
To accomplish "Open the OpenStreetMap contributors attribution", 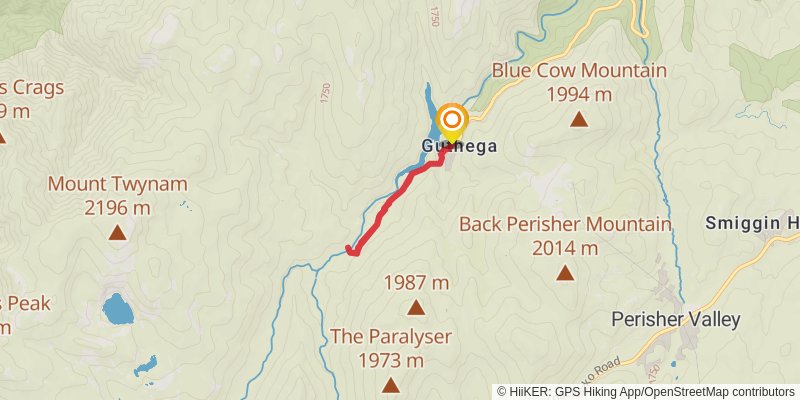I will [x=719, y=392].
